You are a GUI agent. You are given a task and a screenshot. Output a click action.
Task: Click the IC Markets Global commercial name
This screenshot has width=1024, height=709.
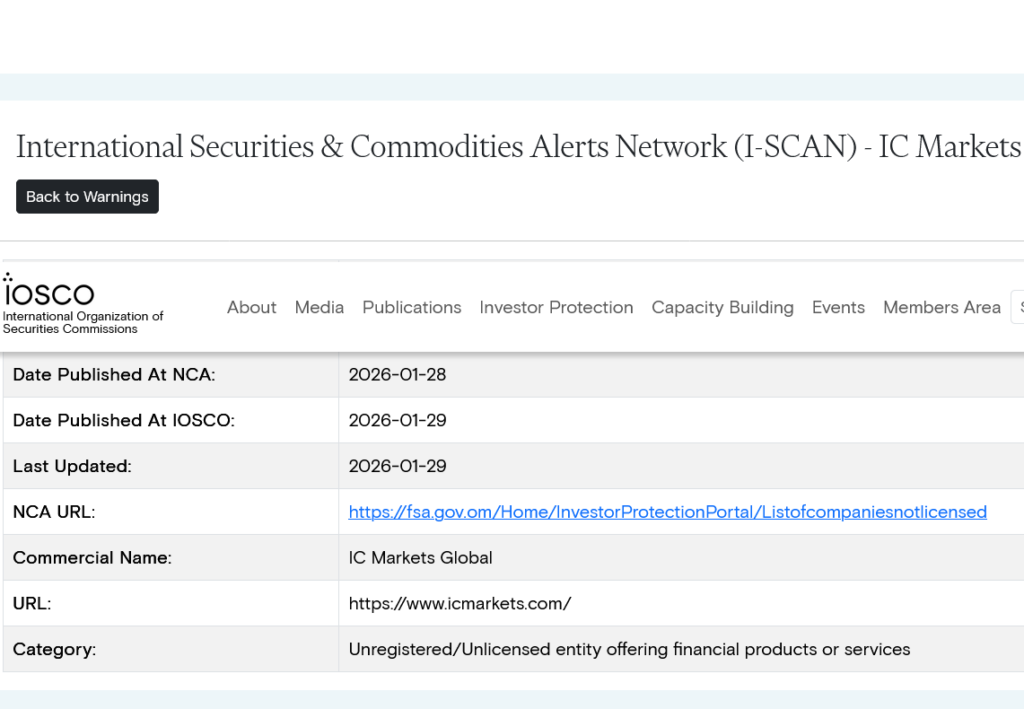coord(420,558)
